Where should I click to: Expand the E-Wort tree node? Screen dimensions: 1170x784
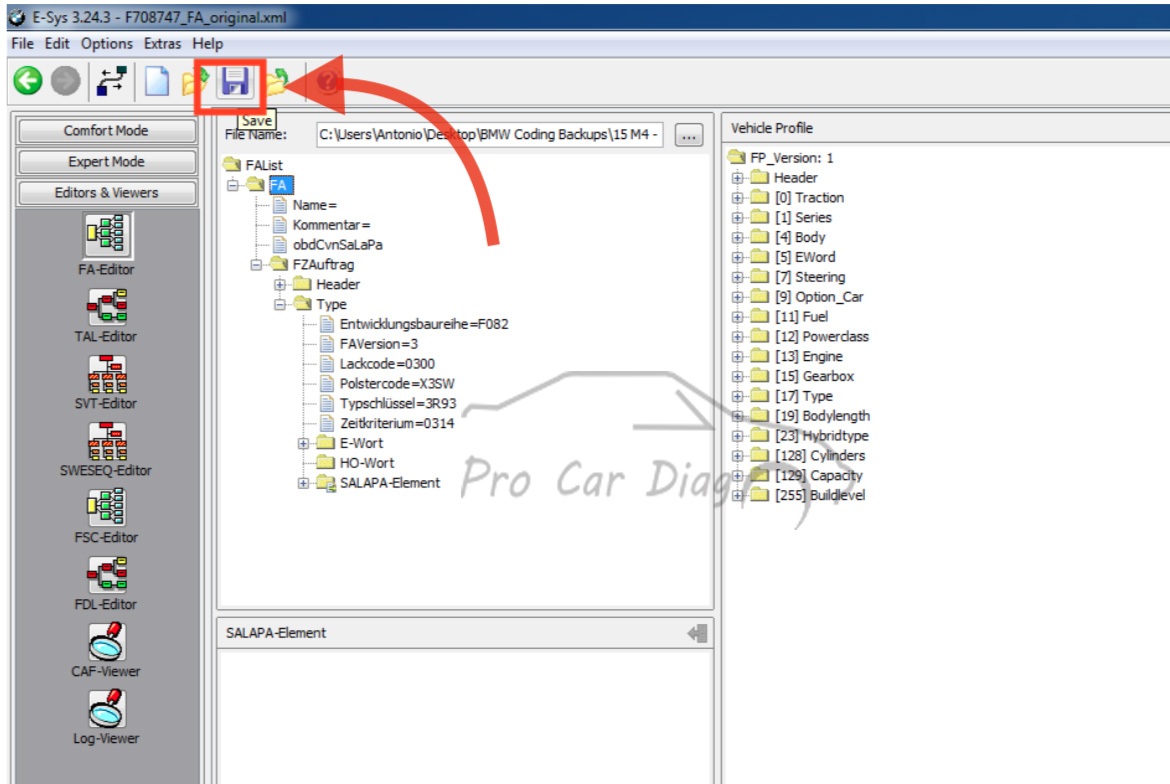[x=304, y=443]
